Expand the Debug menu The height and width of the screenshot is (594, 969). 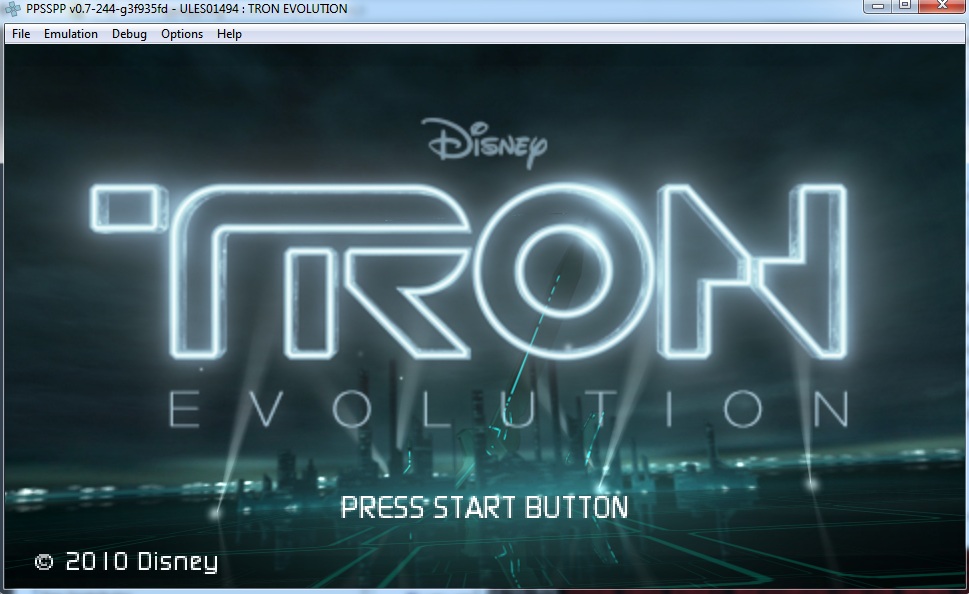tap(129, 34)
